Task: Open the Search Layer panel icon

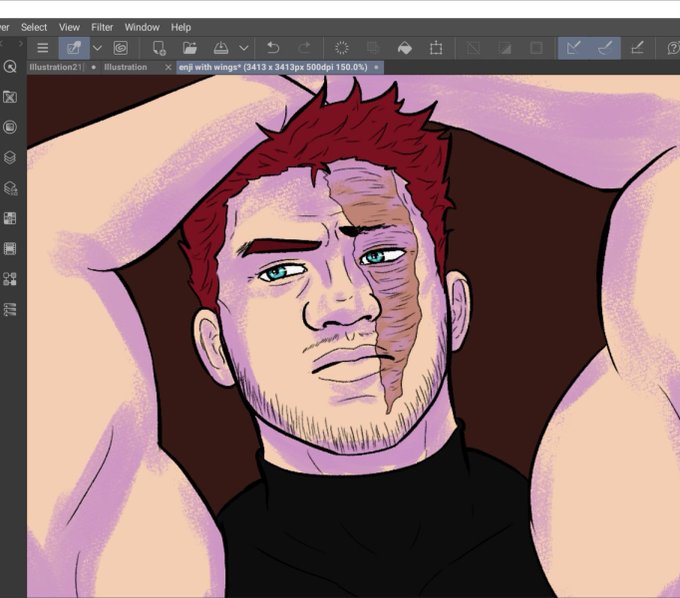Action: [x=10, y=188]
